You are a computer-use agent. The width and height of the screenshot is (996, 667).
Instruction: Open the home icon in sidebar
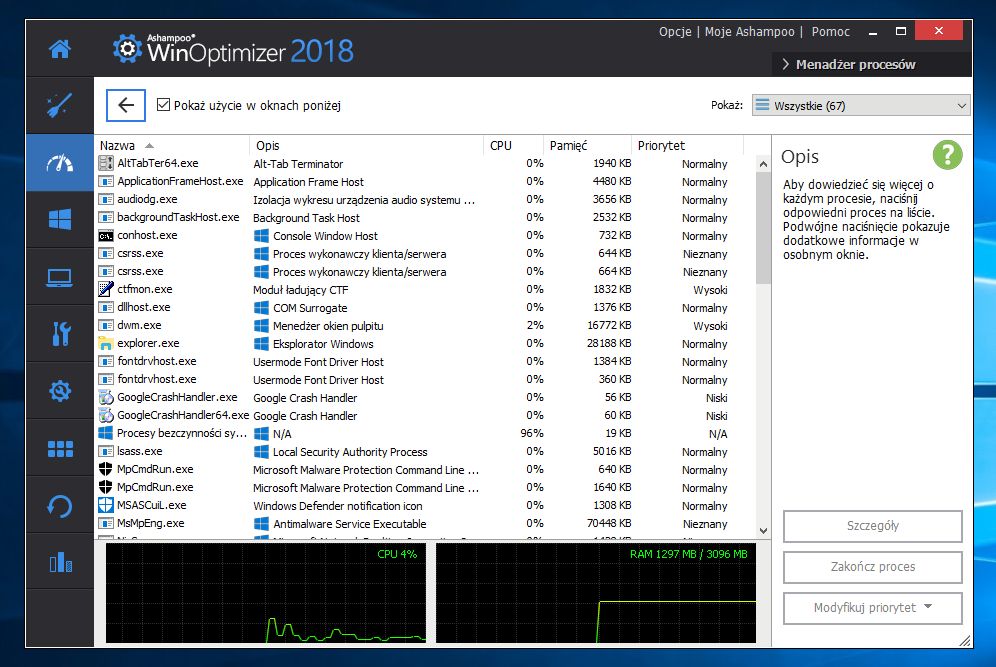coord(60,49)
